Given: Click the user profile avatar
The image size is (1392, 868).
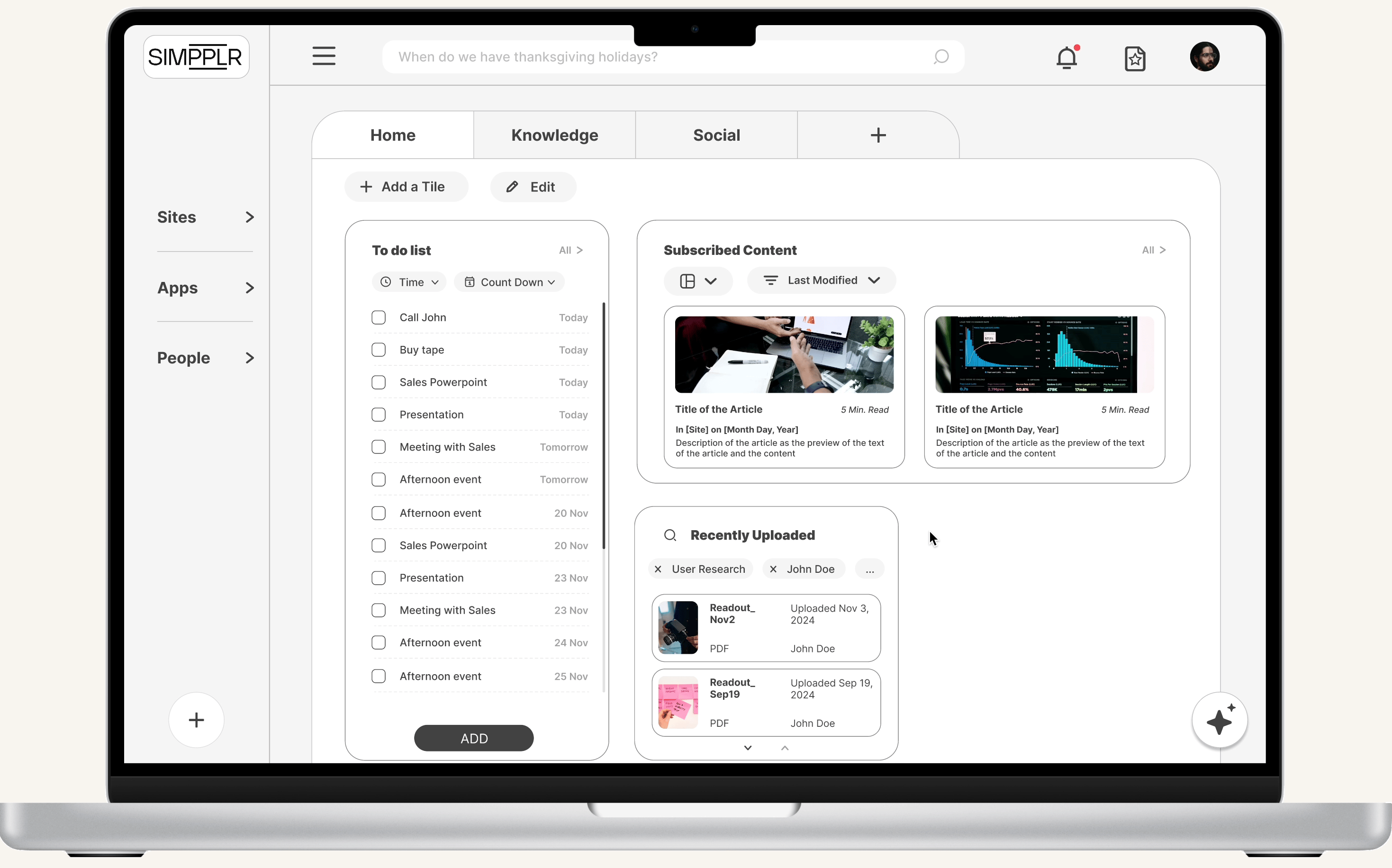Looking at the screenshot, I should point(1204,57).
